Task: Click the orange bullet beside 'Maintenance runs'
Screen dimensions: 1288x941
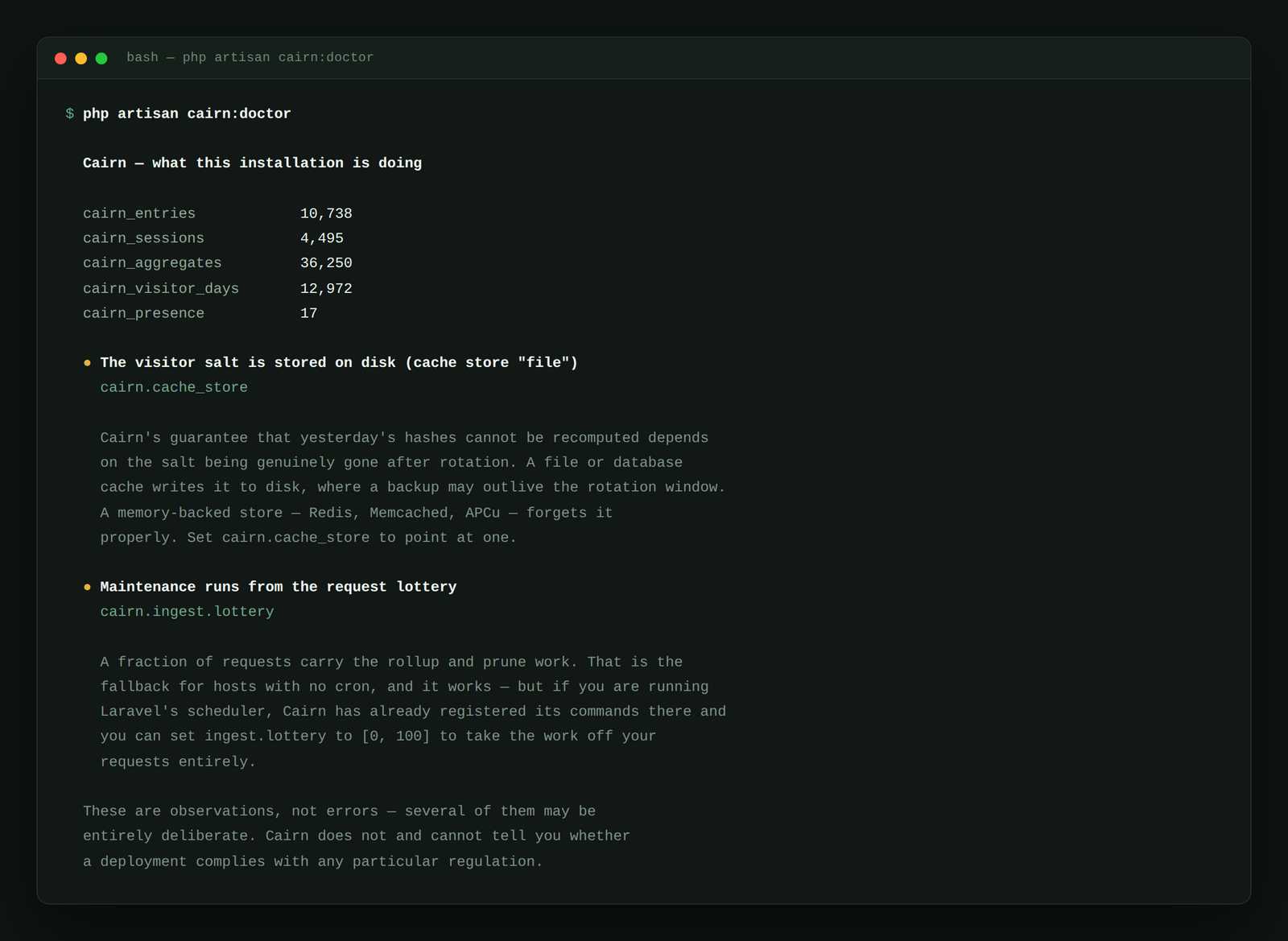Action: point(87,587)
